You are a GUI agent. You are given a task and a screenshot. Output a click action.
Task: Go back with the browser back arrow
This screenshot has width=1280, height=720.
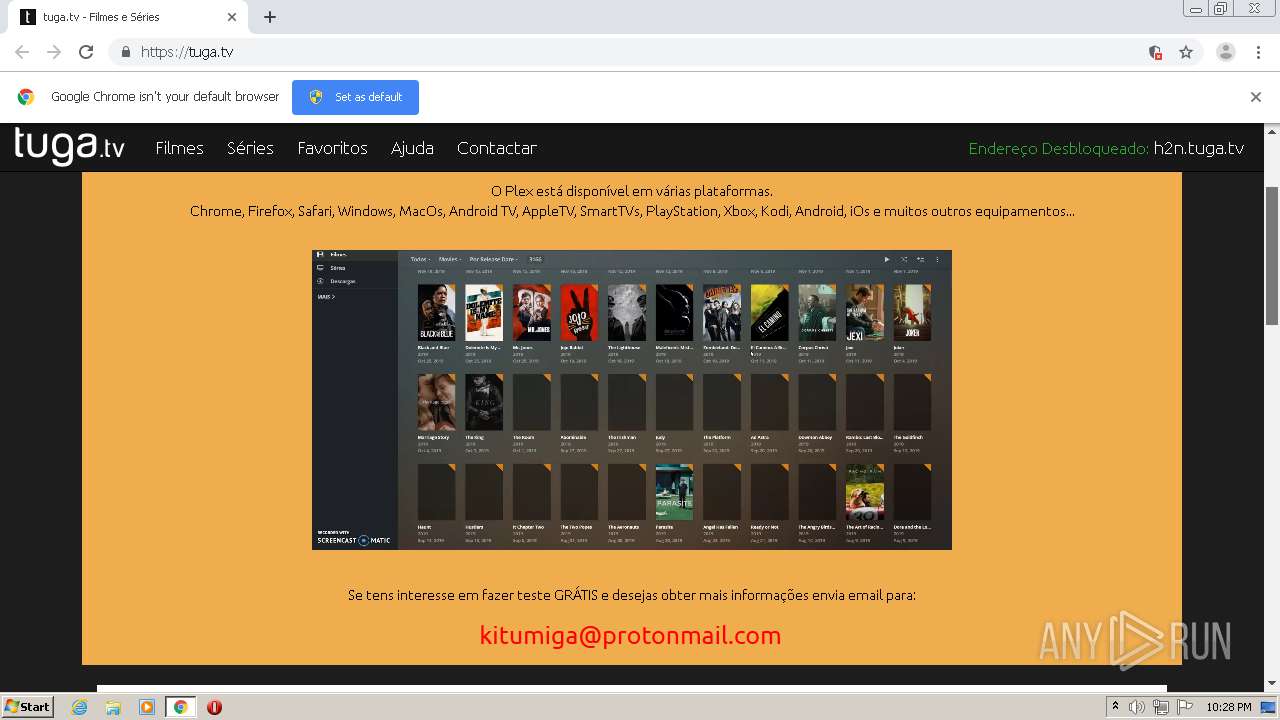point(22,52)
